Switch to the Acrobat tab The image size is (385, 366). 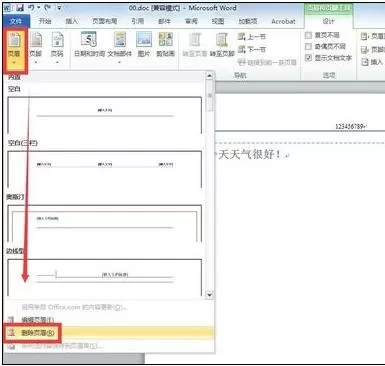click(x=283, y=21)
